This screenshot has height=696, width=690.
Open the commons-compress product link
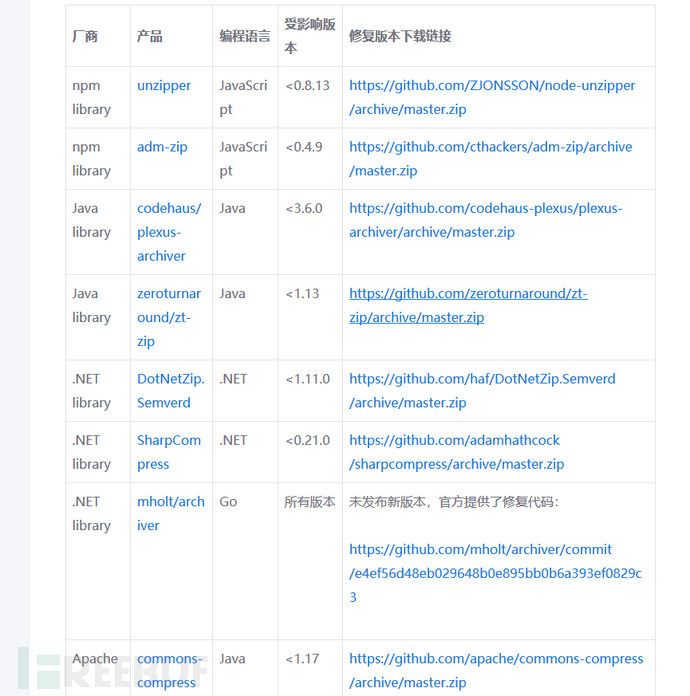pyautogui.click(x=169, y=670)
